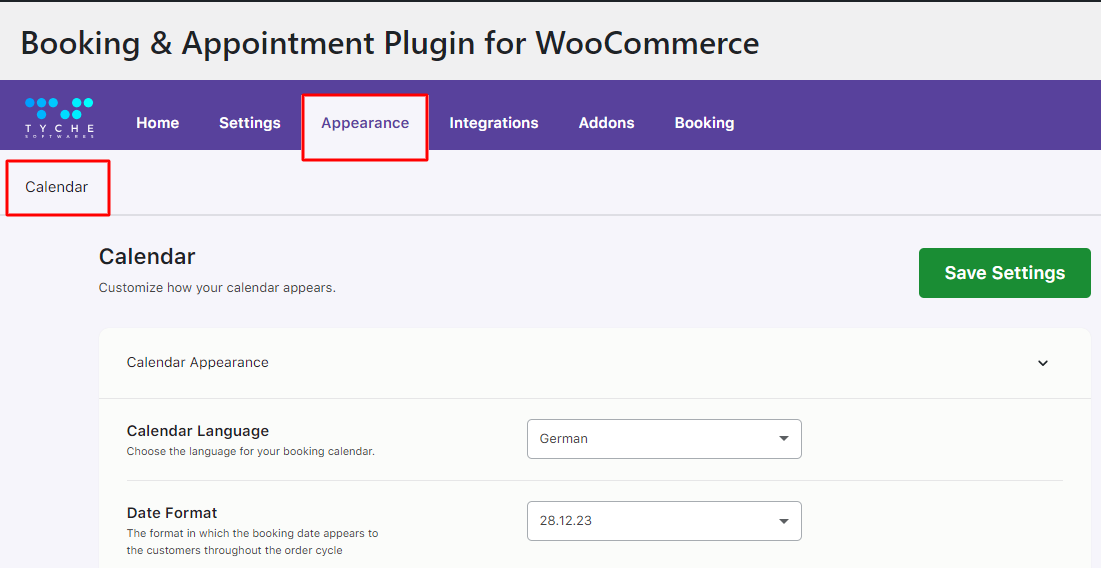This screenshot has width=1101, height=568.
Task: Click the 'Date Format' label
Action: [172, 513]
